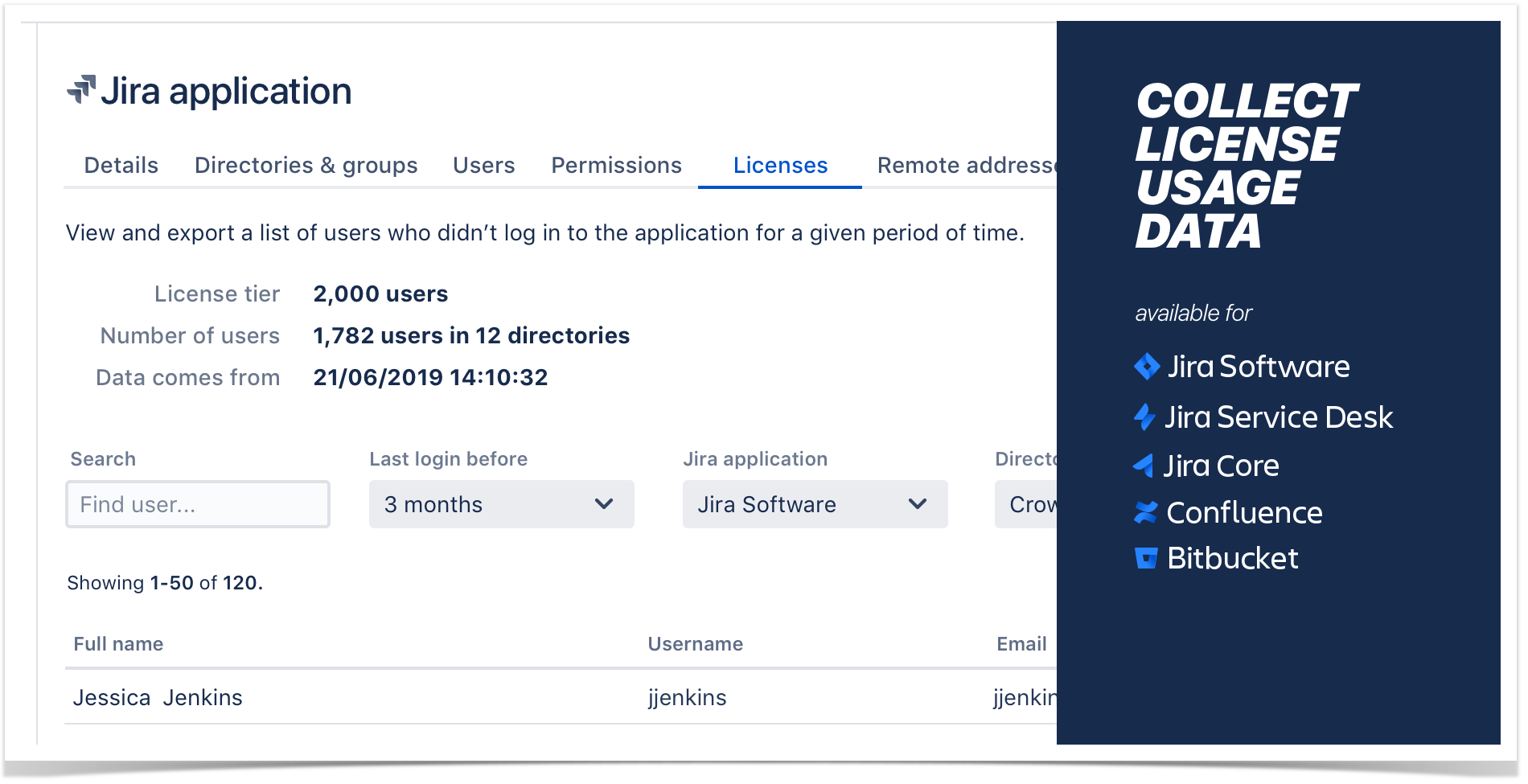
Task: Sort by the Username column header
Action: point(696,644)
